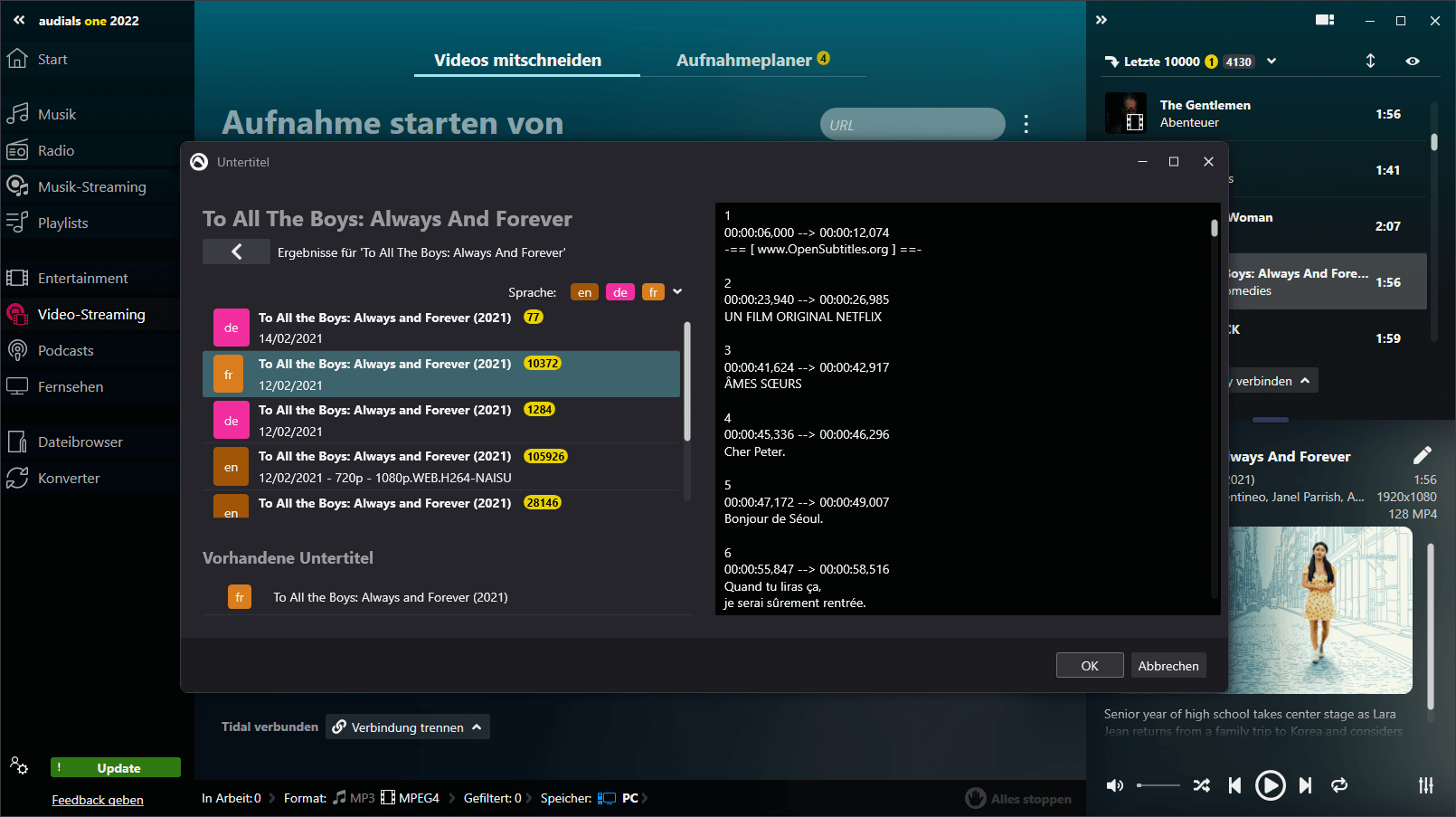Click the pencil edit icon for the video

(1422, 455)
